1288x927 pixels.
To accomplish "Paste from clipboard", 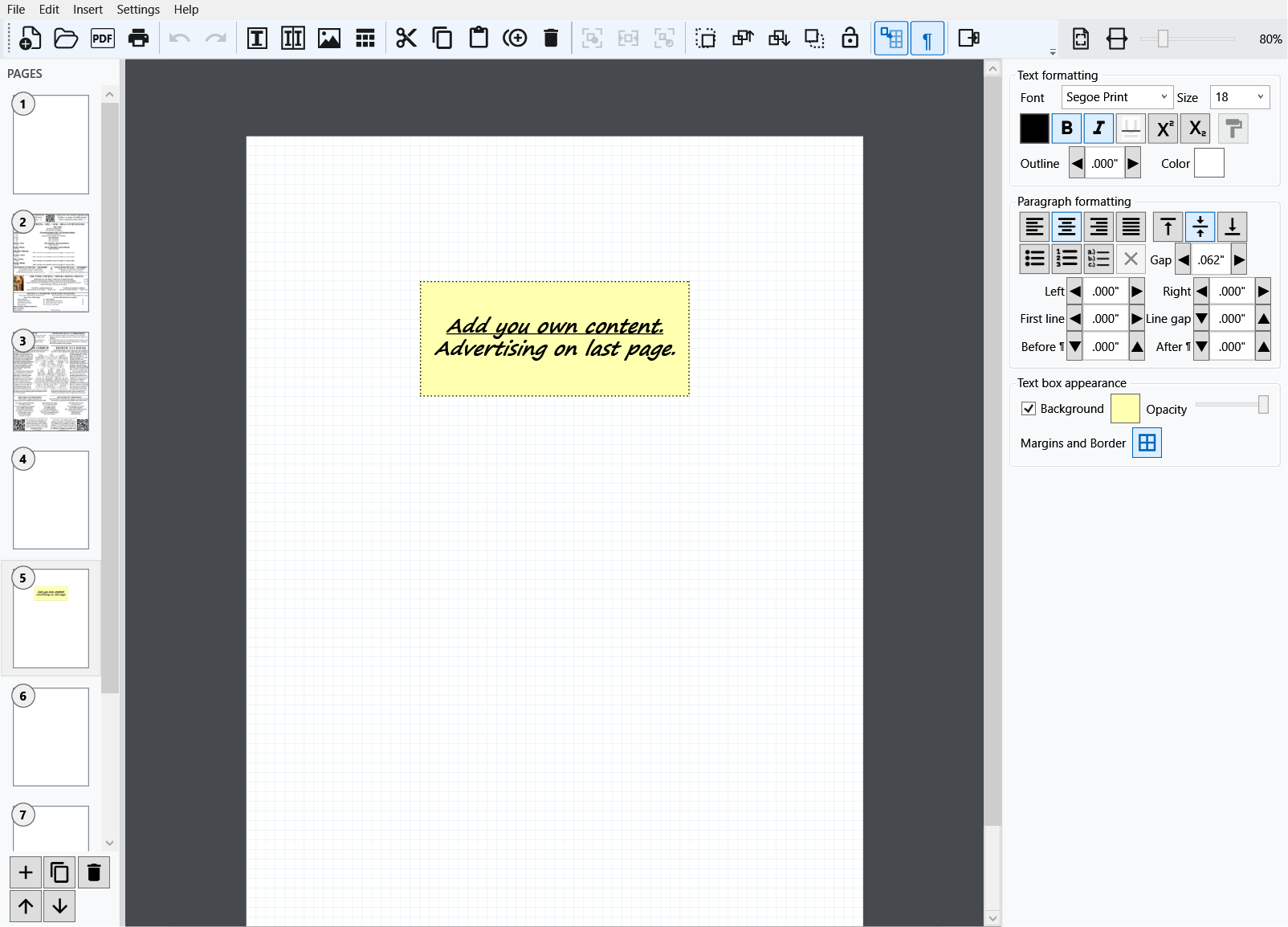I will pos(479,38).
